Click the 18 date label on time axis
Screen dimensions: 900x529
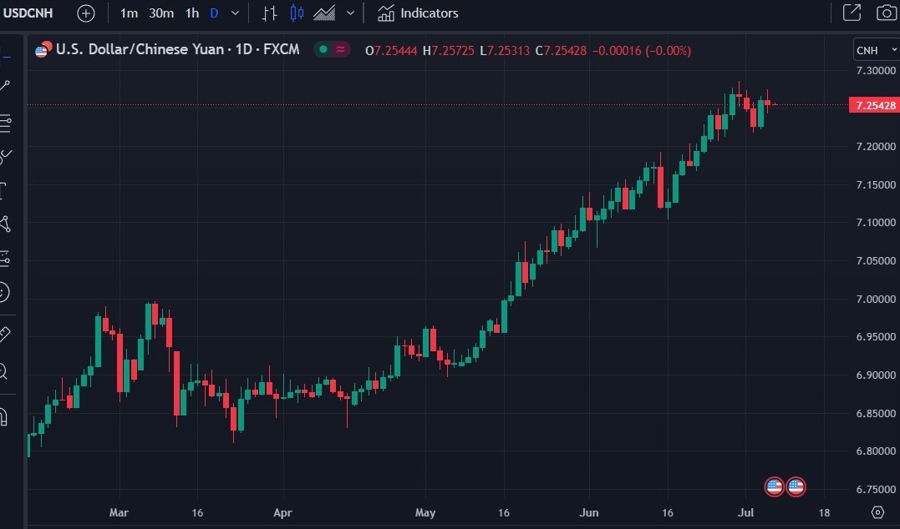(x=824, y=512)
